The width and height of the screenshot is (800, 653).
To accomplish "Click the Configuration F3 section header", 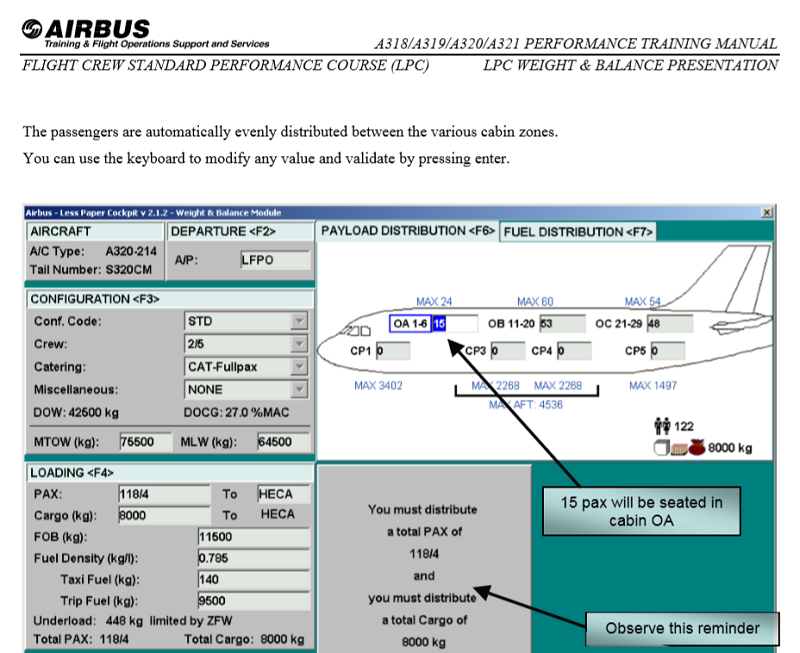I will 170,299.
